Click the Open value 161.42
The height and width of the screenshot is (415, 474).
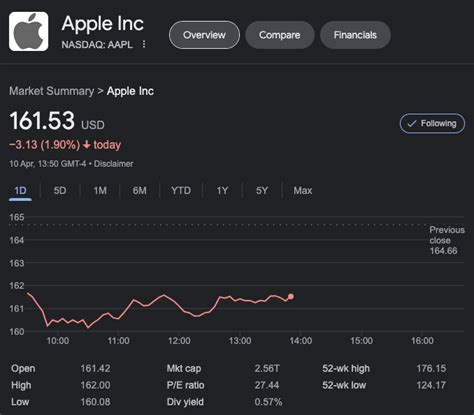pos(95,368)
